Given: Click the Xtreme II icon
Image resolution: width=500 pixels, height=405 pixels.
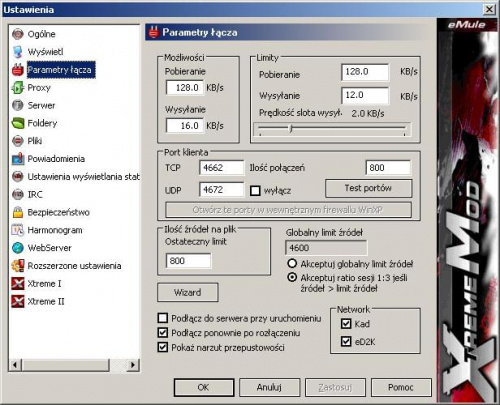Looking at the screenshot, I should tap(18, 301).
